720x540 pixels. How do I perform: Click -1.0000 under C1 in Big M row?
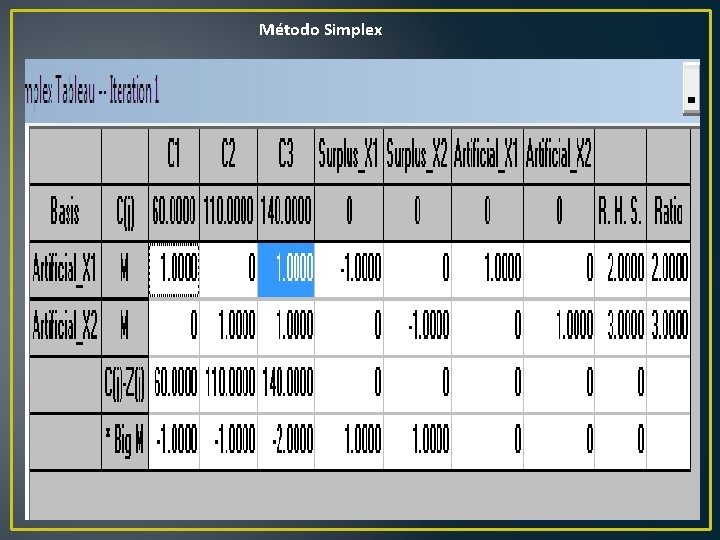(x=174, y=442)
